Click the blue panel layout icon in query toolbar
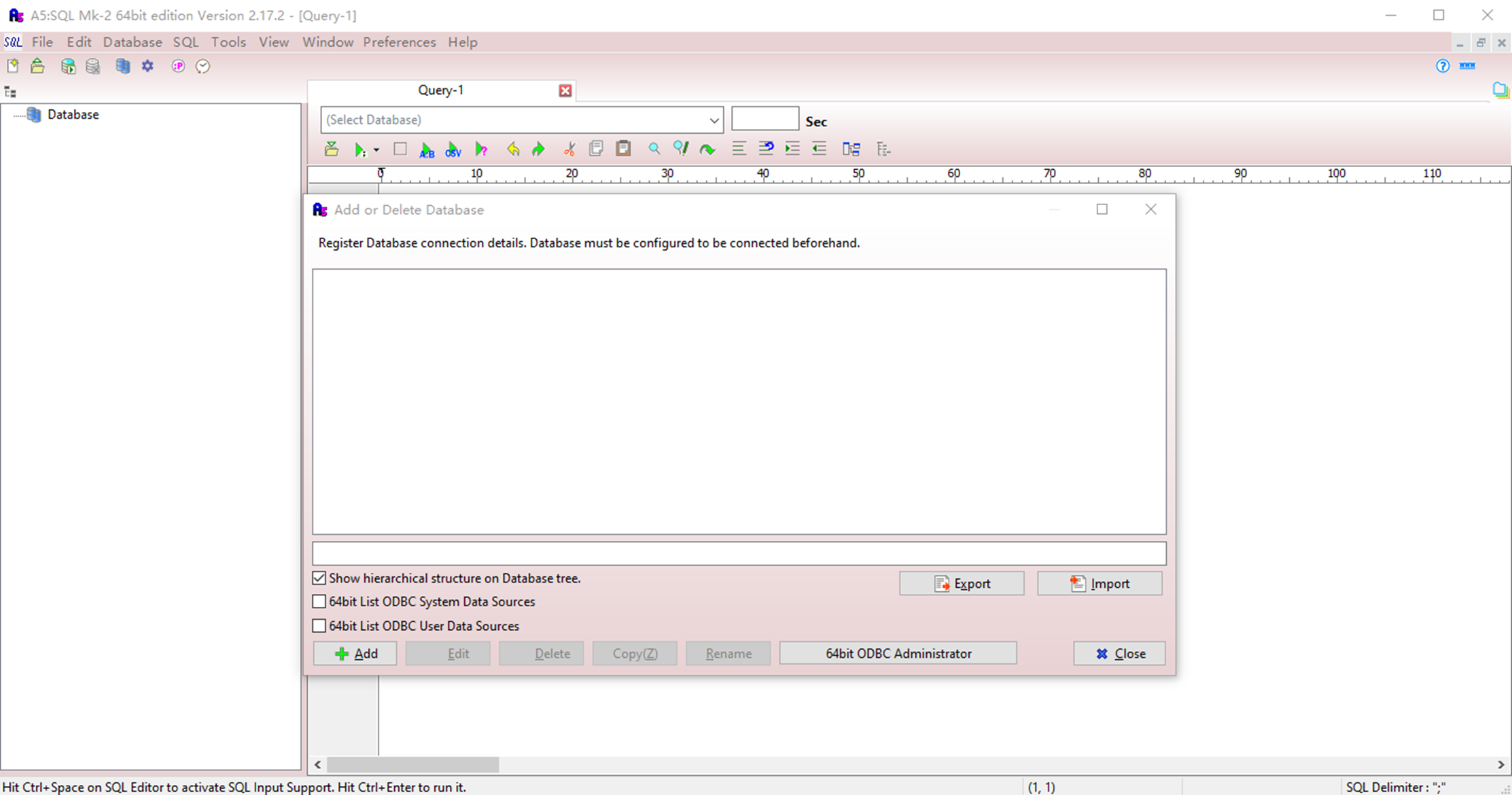 (x=851, y=149)
